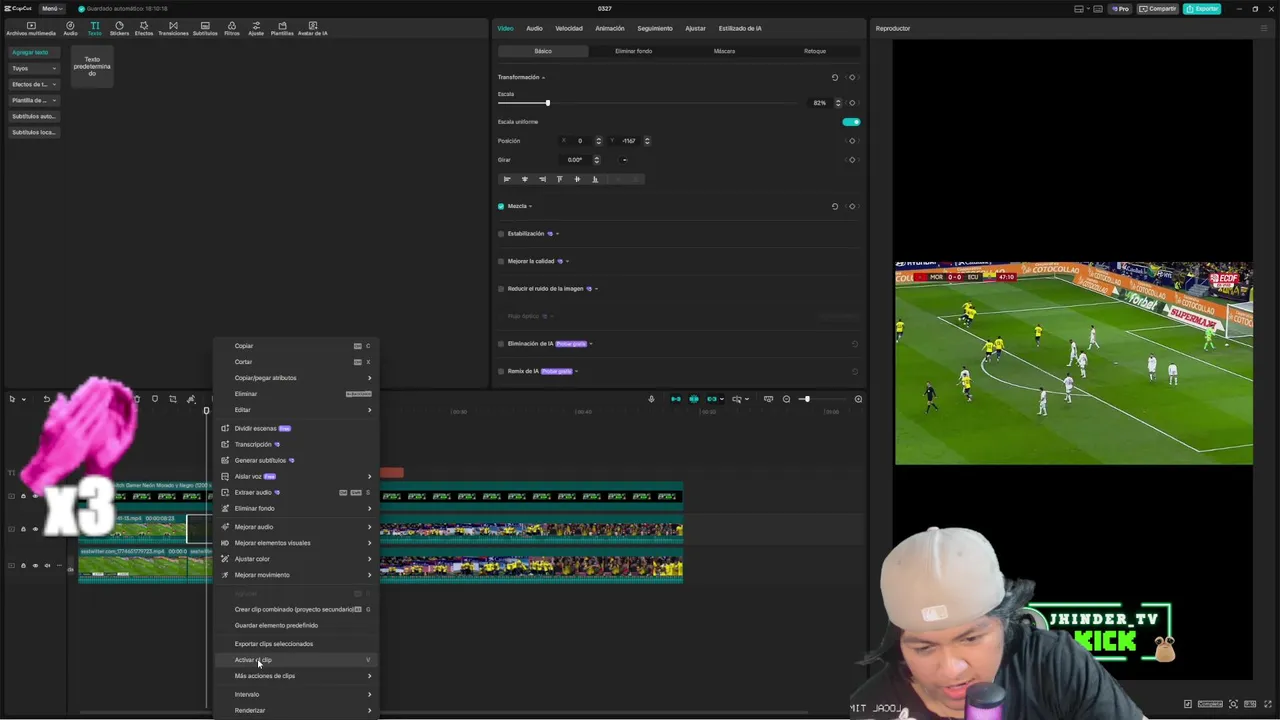Open the Editar submenu in context menu

(297, 410)
